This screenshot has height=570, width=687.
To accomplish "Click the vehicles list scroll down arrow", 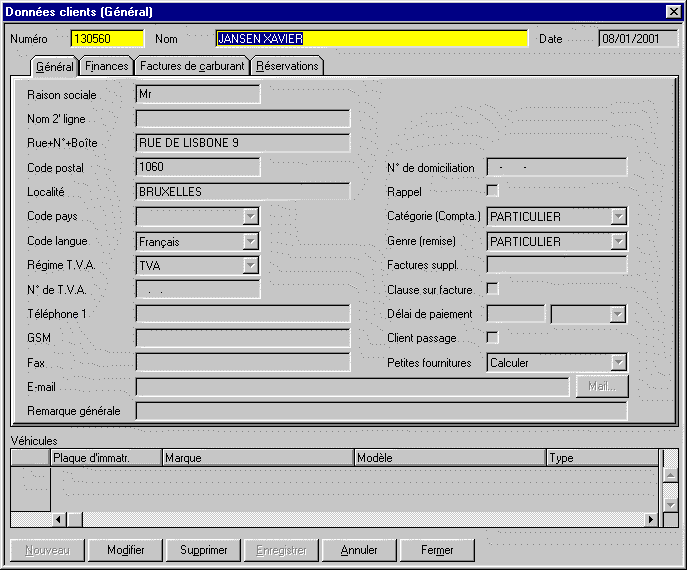I will (x=670, y=504).
